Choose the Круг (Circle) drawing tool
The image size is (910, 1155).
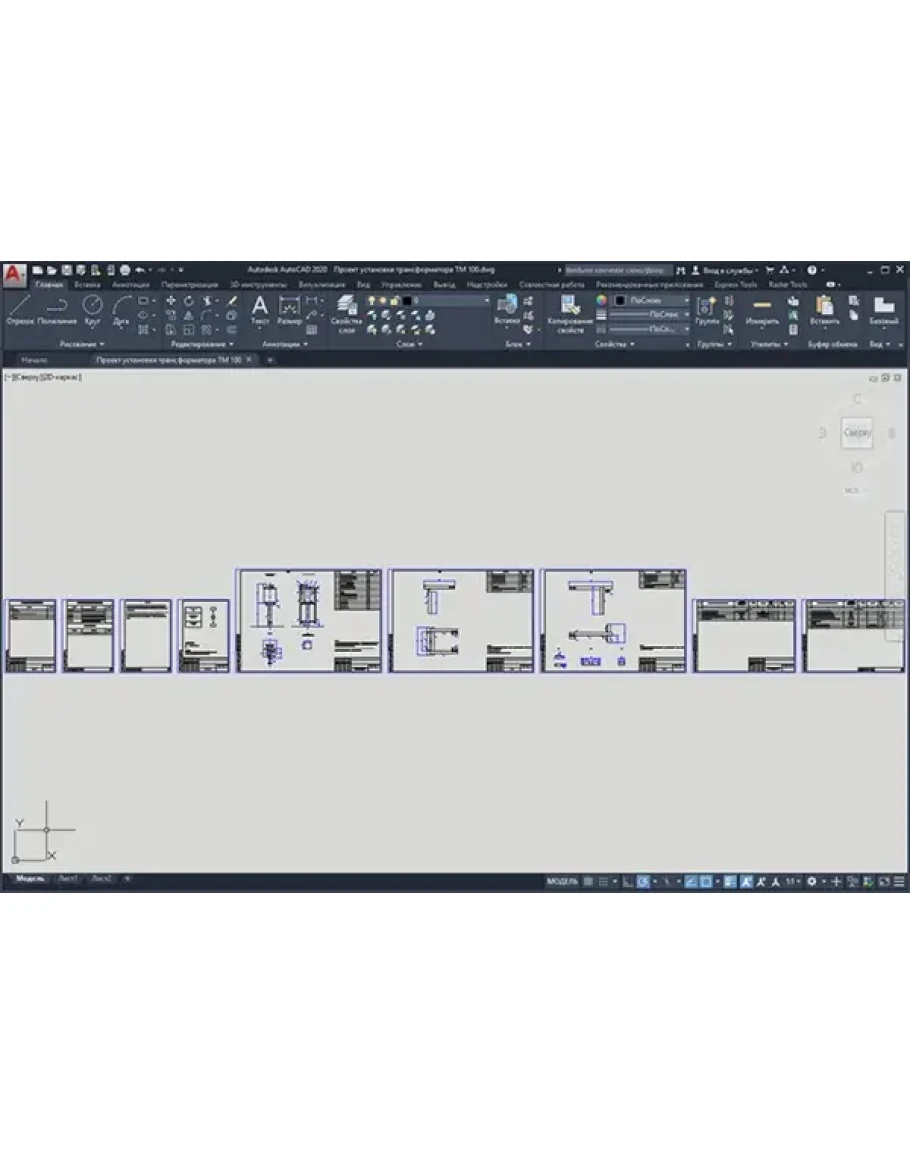(92, 306)
